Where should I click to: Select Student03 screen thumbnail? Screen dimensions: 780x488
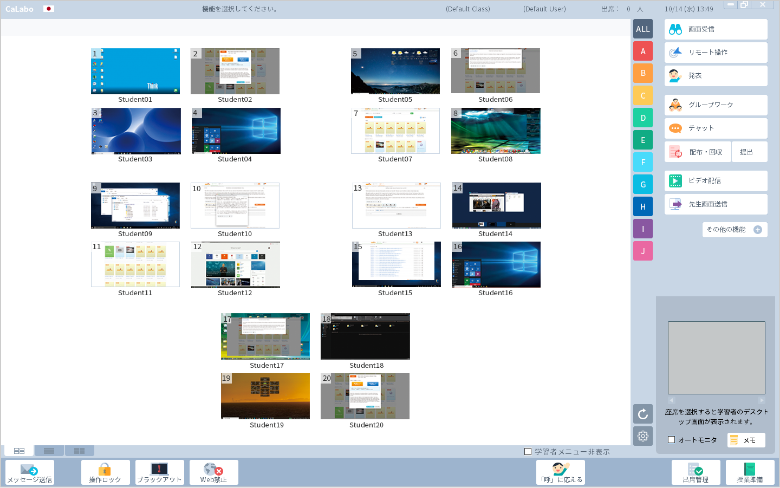(x=136, y=131)
